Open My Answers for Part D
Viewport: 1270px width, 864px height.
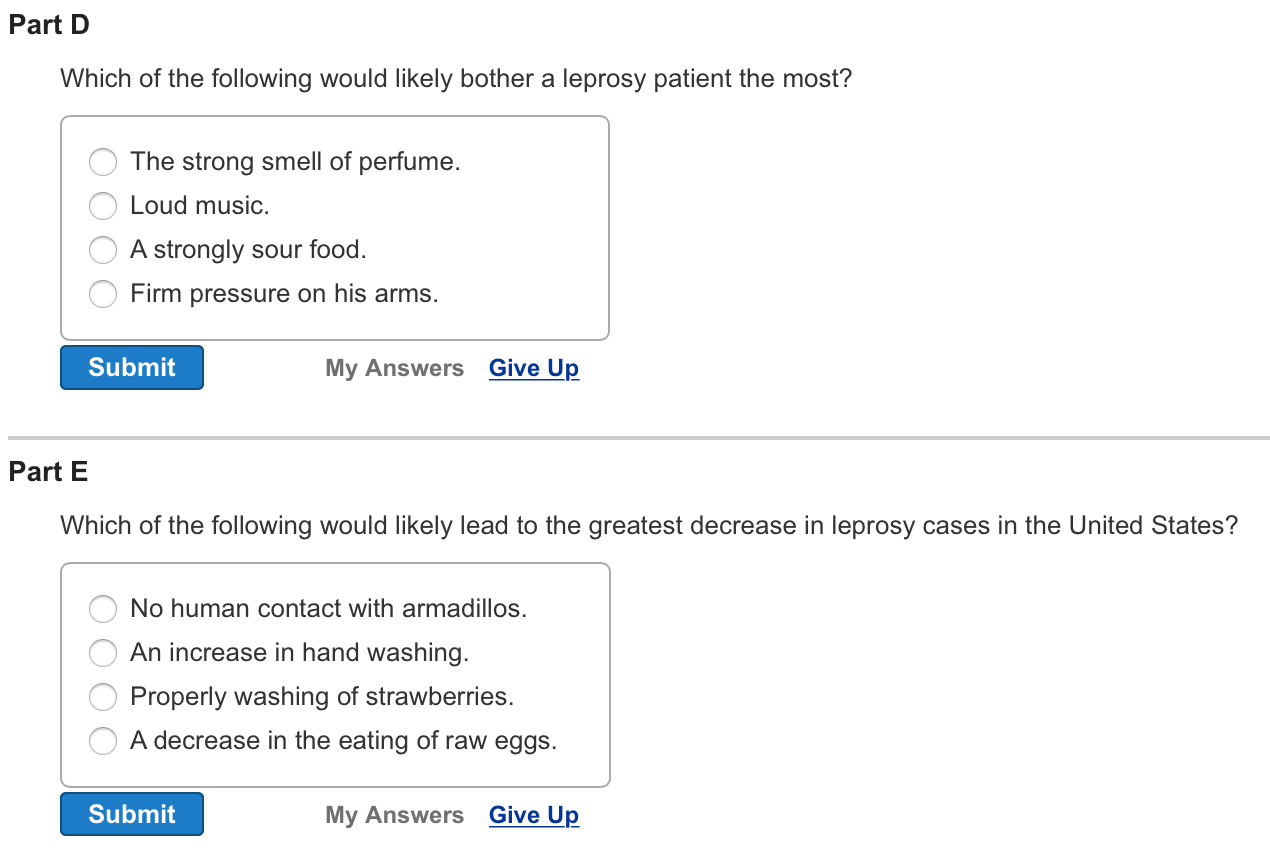pos(394,368)
